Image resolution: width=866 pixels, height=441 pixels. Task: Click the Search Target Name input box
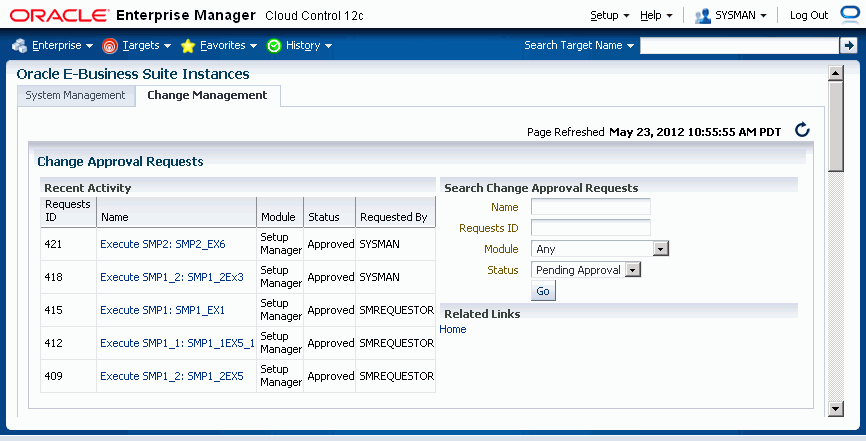(x=739, y=45)
